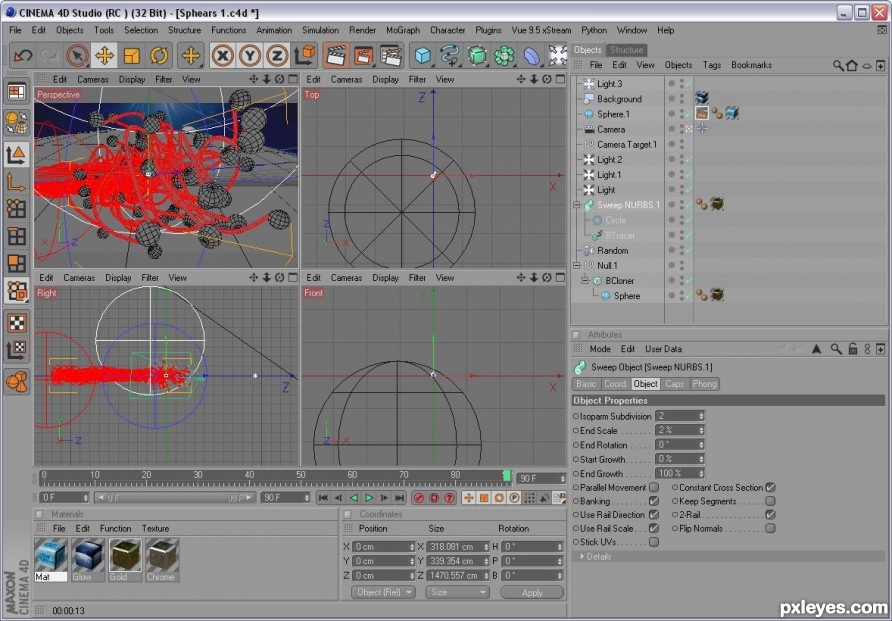The height and width of the screenshot is (621, 892).
Task: Open the spline tools icon
Action: click(x=449, y=56)
